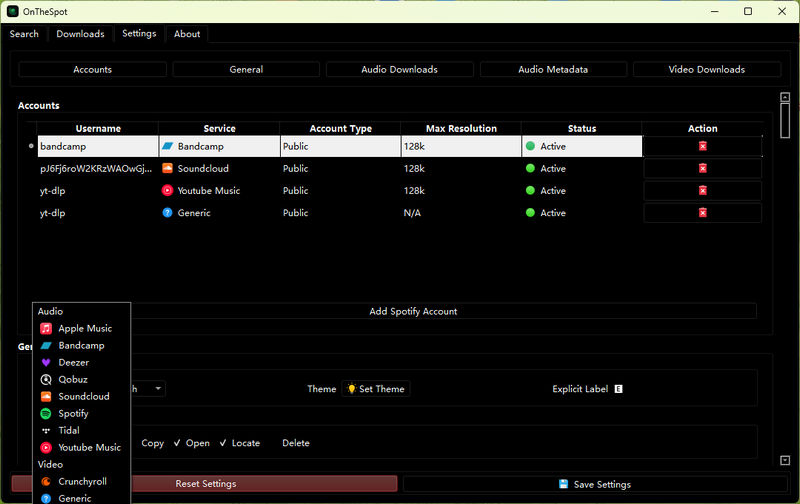This screenshot has height=504, width=800.
Task: Click Add Spotify Account button
Action: pyautogui.click(x=413, y=311)
